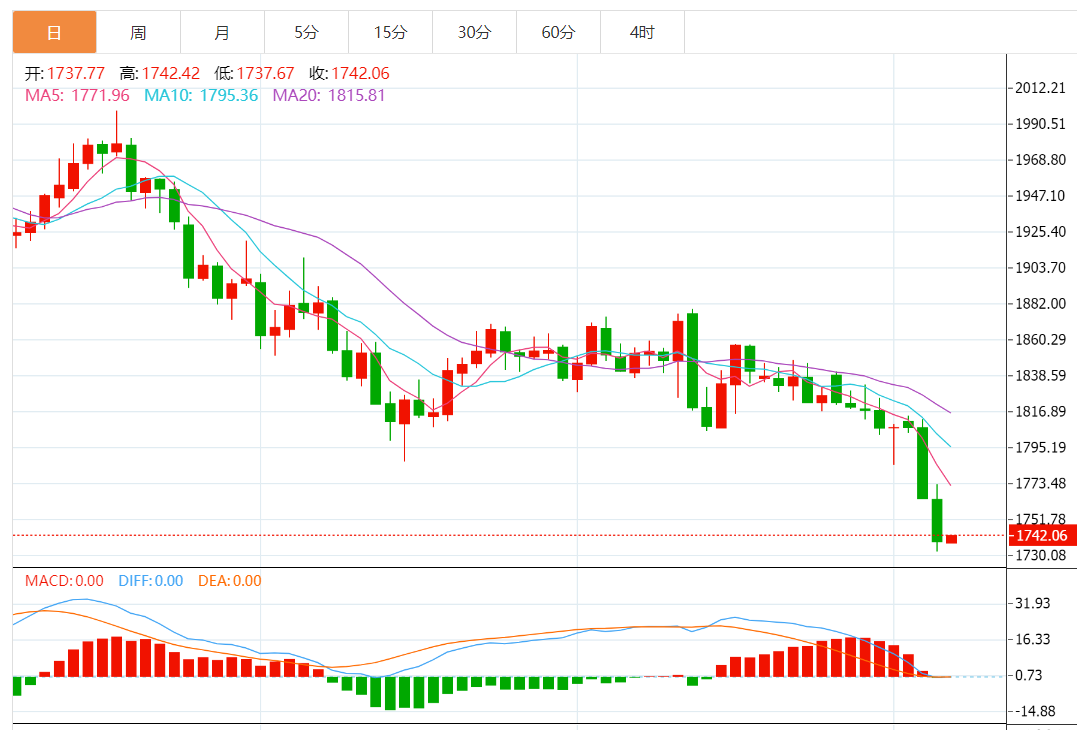This screenshot has width=1077, height=730.
Task: Click the 1838.59 price axis label
Action: pyautogui.click(x=1041, y=376)
